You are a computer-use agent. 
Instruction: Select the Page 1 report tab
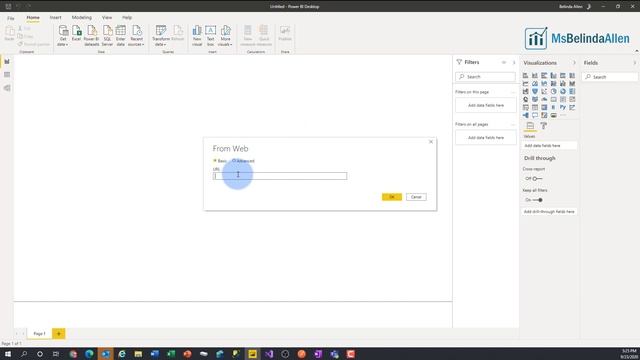click(x=40, y=333)
